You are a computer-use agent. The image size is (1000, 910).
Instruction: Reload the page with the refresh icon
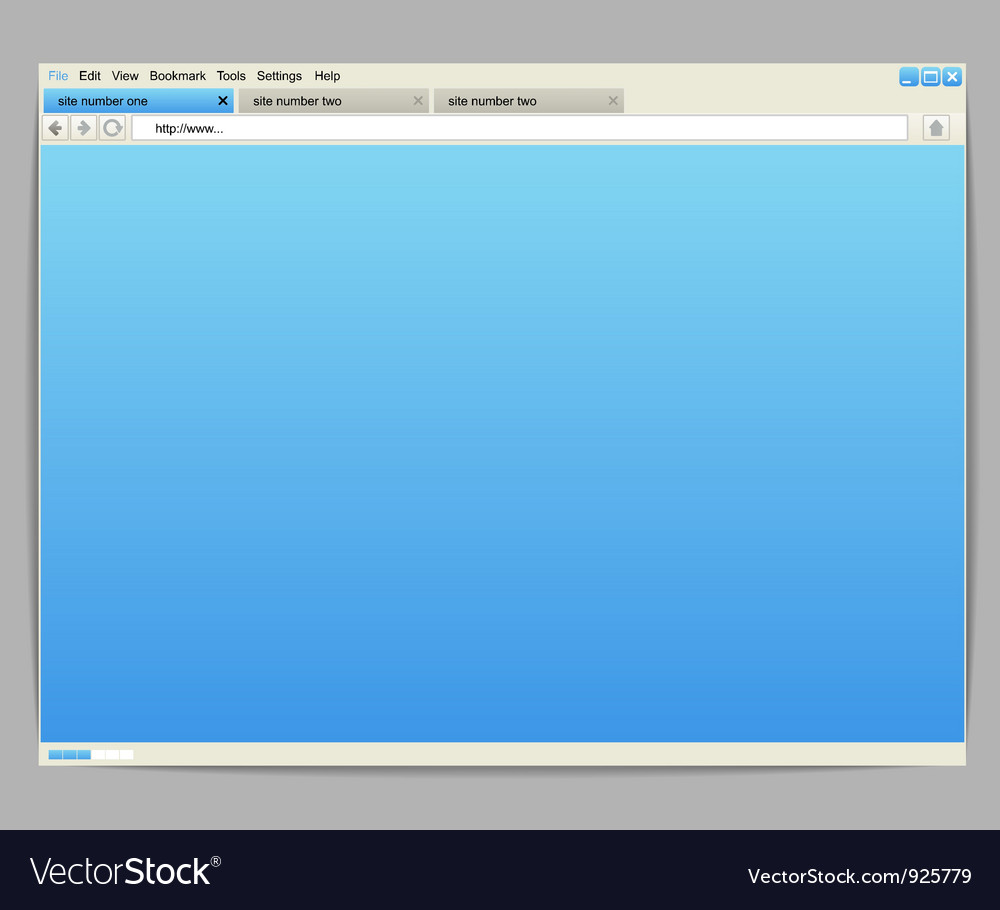tap(112, 128)
